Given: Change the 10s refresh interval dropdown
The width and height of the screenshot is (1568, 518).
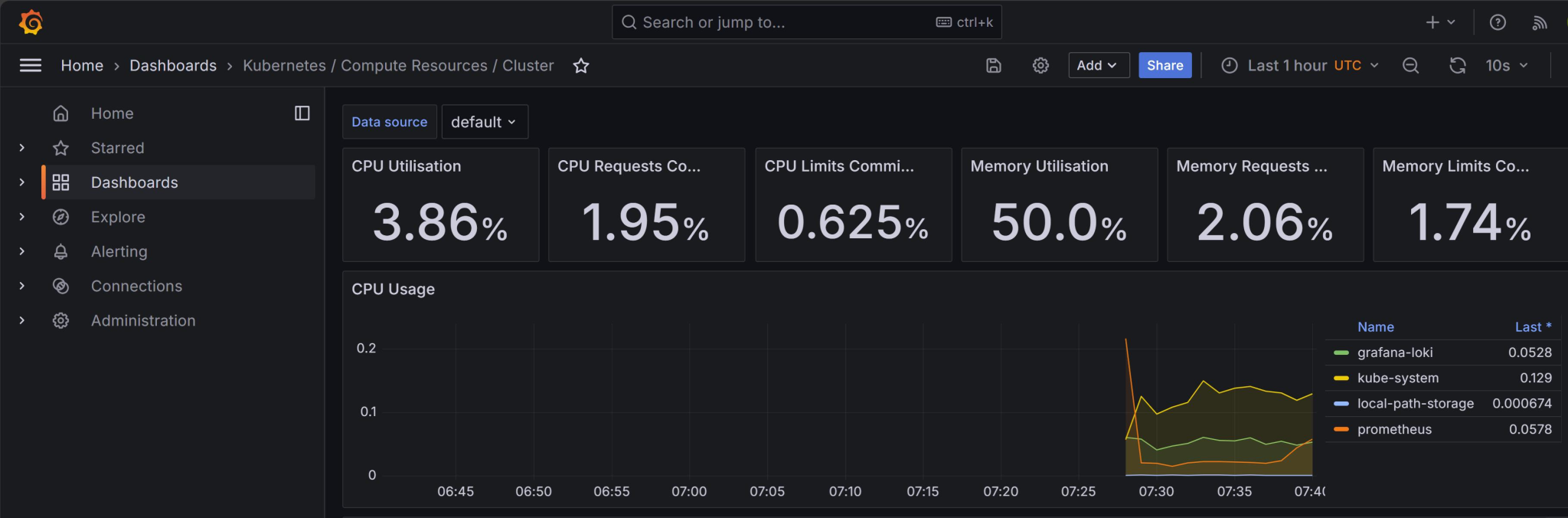Looking at the screenshot, I should click(x=1507, y=66).
